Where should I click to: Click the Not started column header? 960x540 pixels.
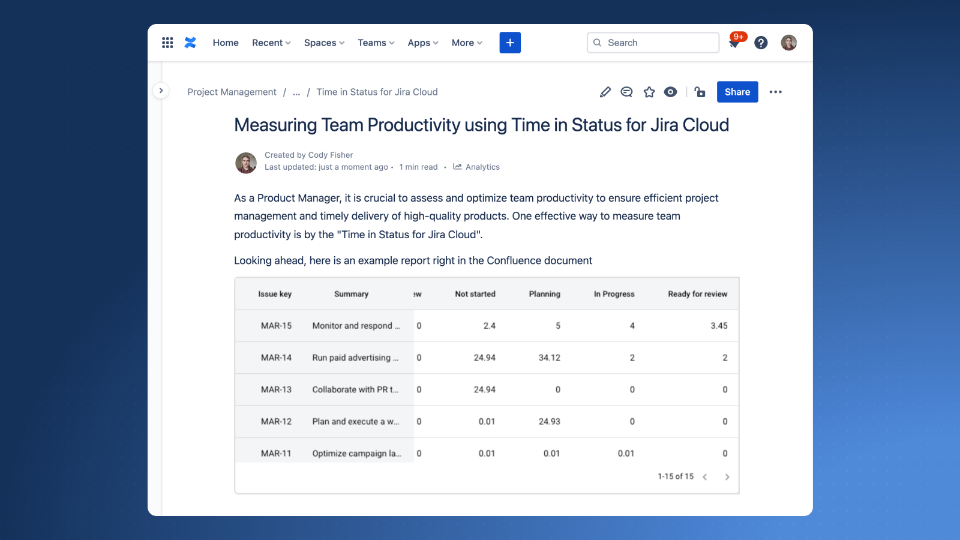coord(474,294)
